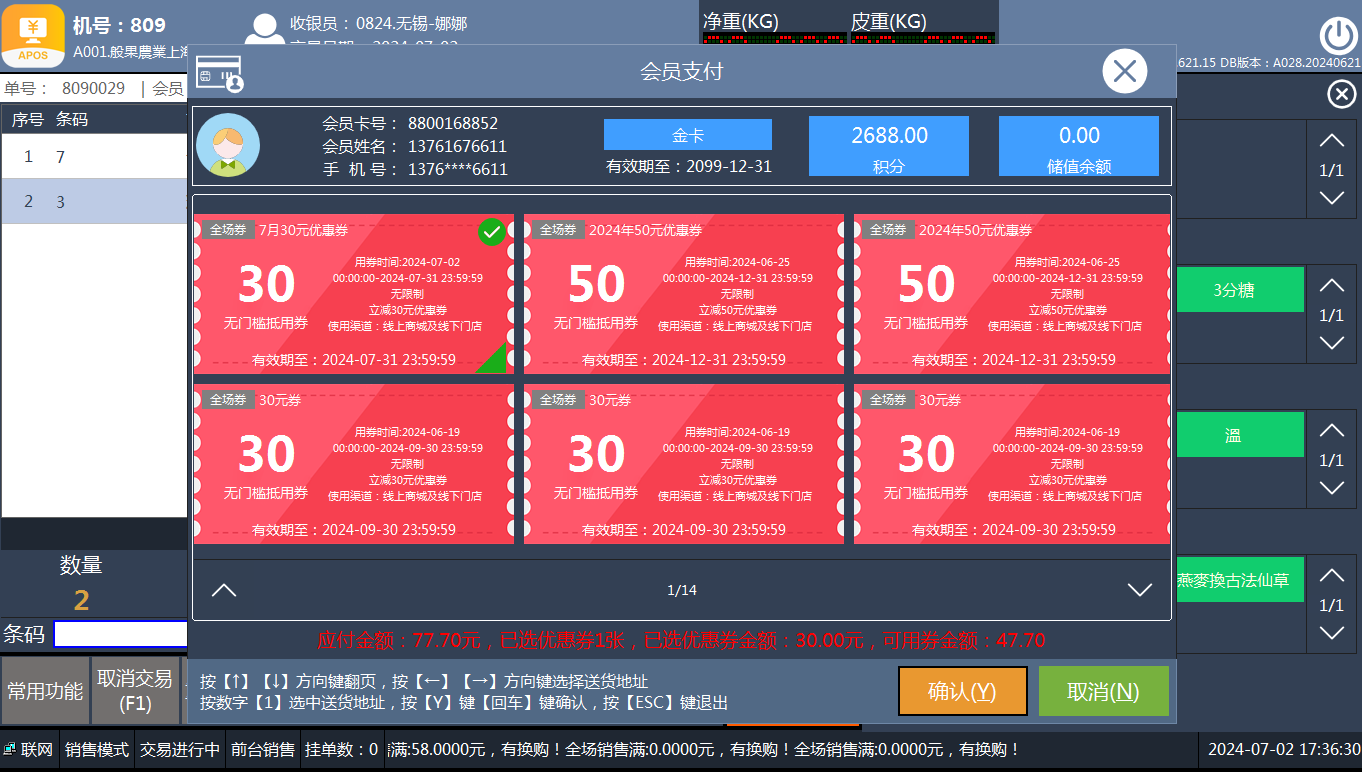Click the order number 8090029
This screenshot has height=772, width=1362.
pos(94,88)
